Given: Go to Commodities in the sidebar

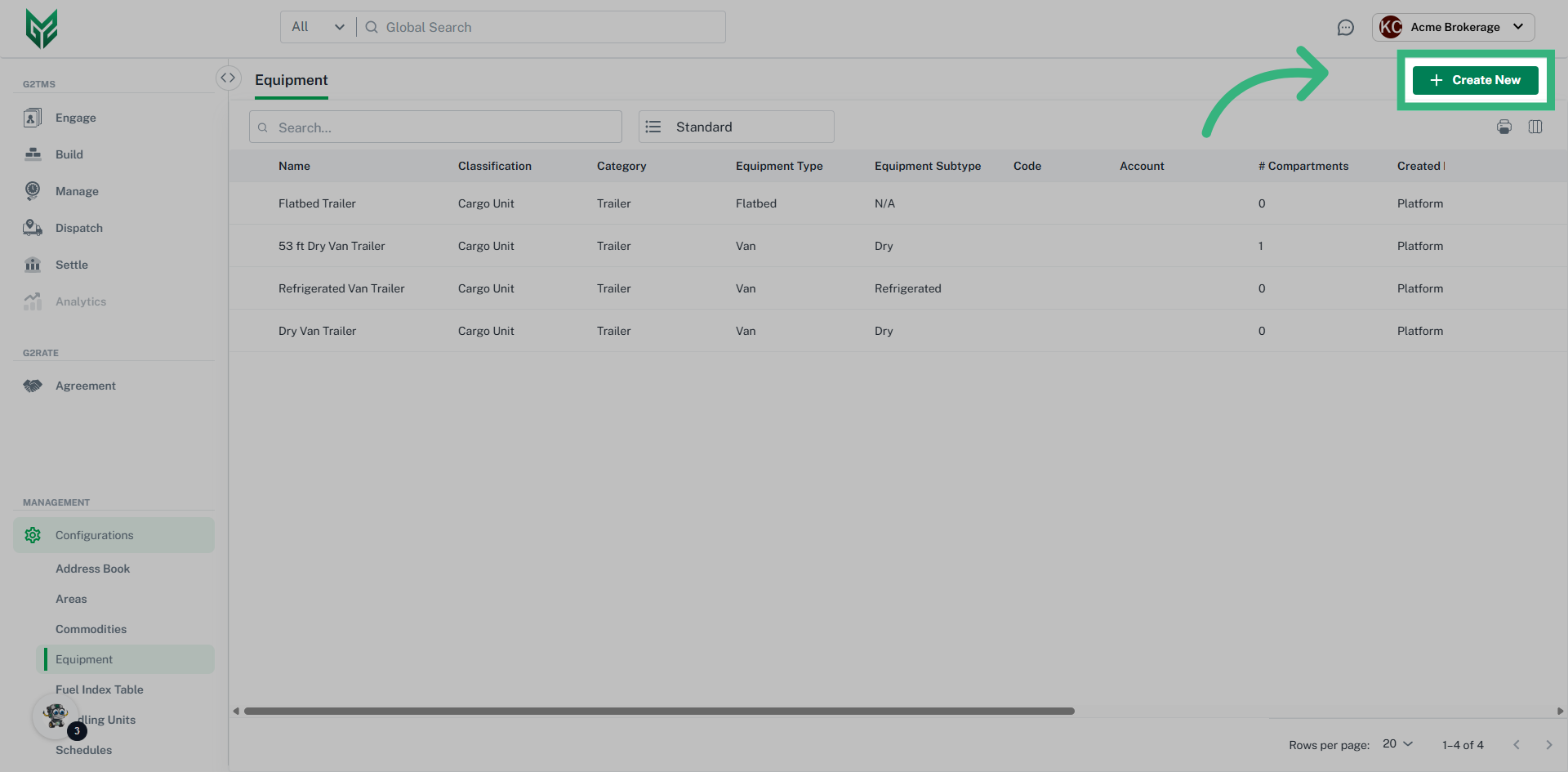Looking at the screenshot, I should click(x=91, y=629).
